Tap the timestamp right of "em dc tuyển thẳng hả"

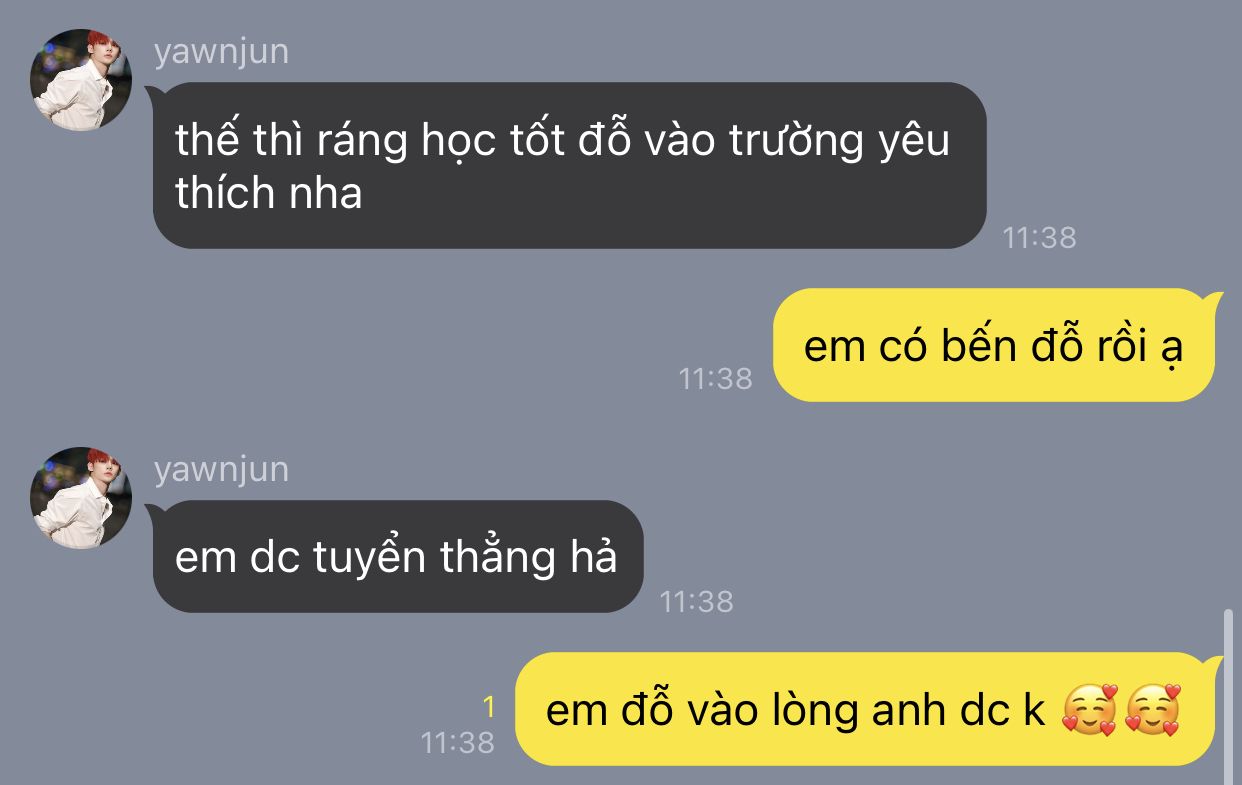click(x=697, y=601)
